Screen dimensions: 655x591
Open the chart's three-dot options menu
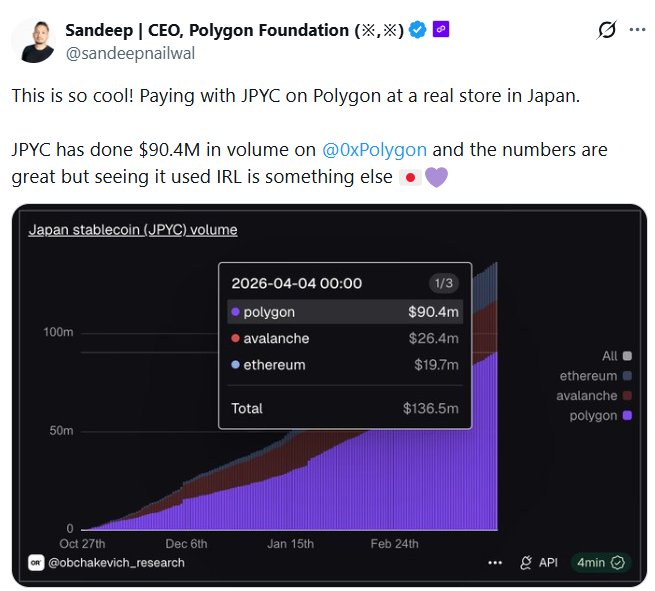(495, 563)
